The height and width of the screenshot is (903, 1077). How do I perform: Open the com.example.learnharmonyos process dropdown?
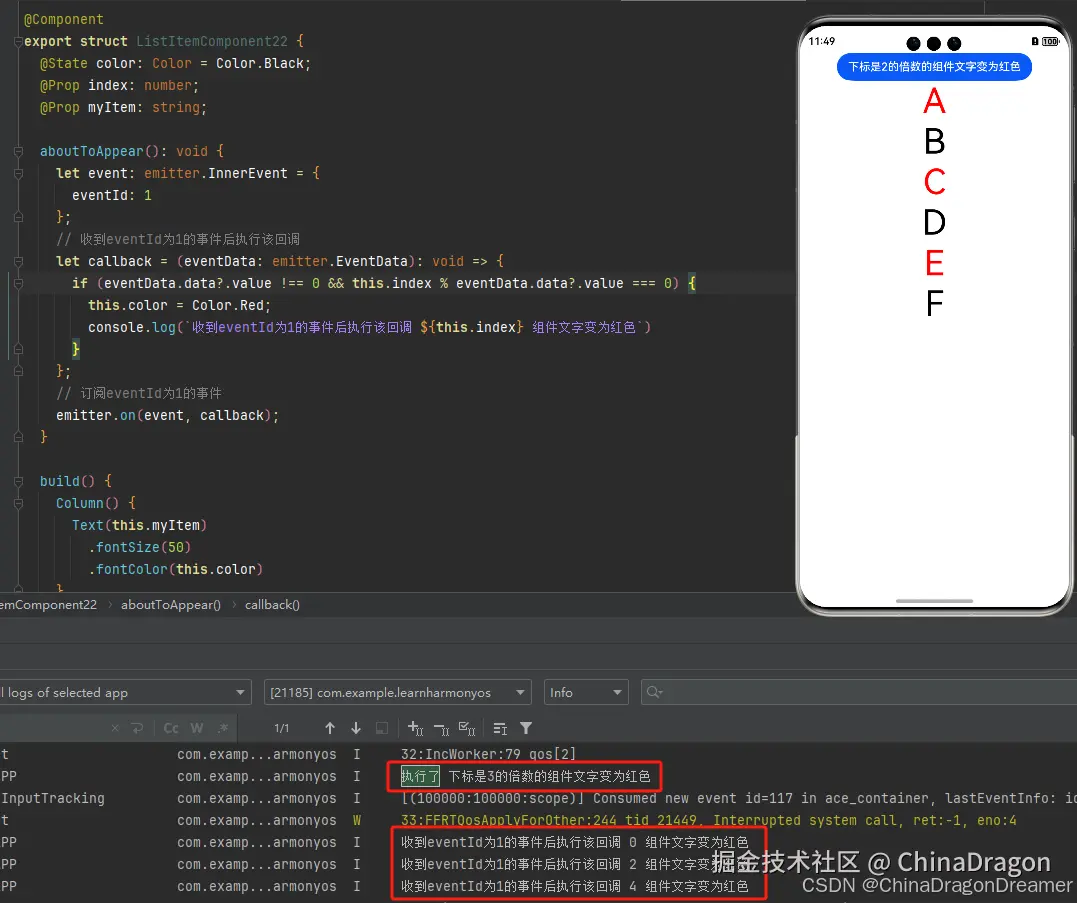(x=398, y=692)
